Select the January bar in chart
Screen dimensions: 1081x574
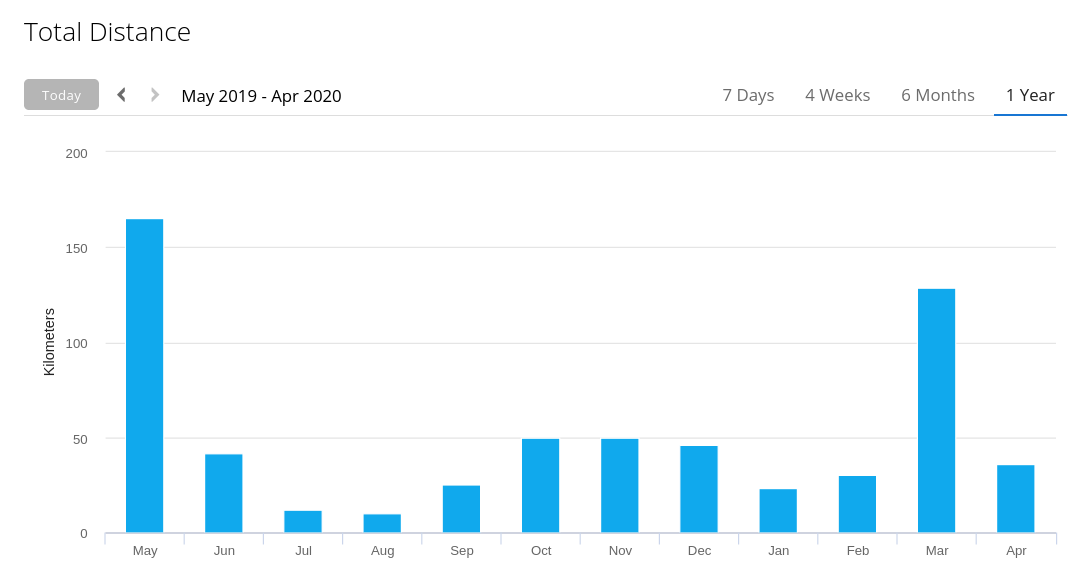(778, 511)
